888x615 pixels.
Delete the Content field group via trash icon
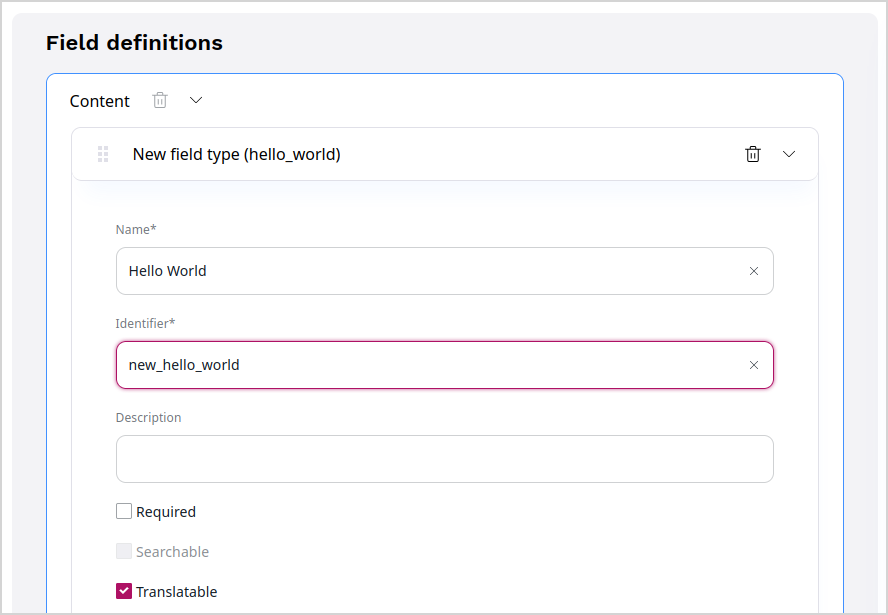160,100
